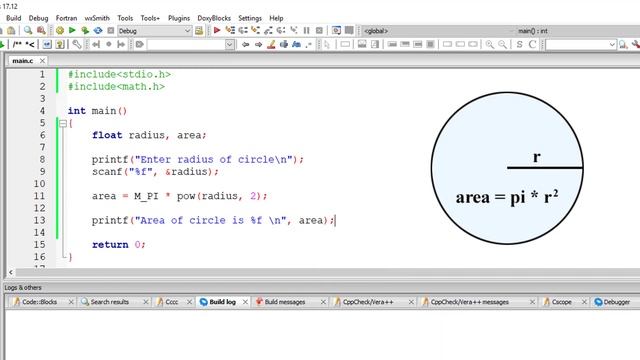Open DoxyBlocks preferences wrench icon
This screenshot has height=360, width=640.
(76, 44)
